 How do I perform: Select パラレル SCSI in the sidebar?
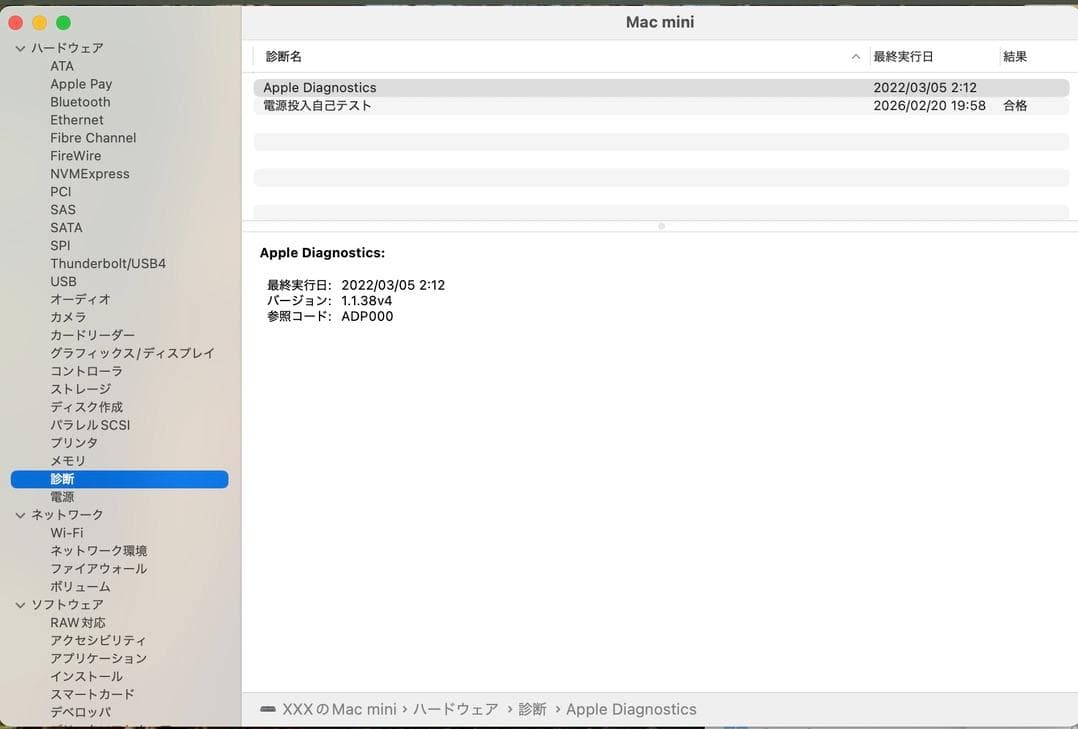pos(90,425)
